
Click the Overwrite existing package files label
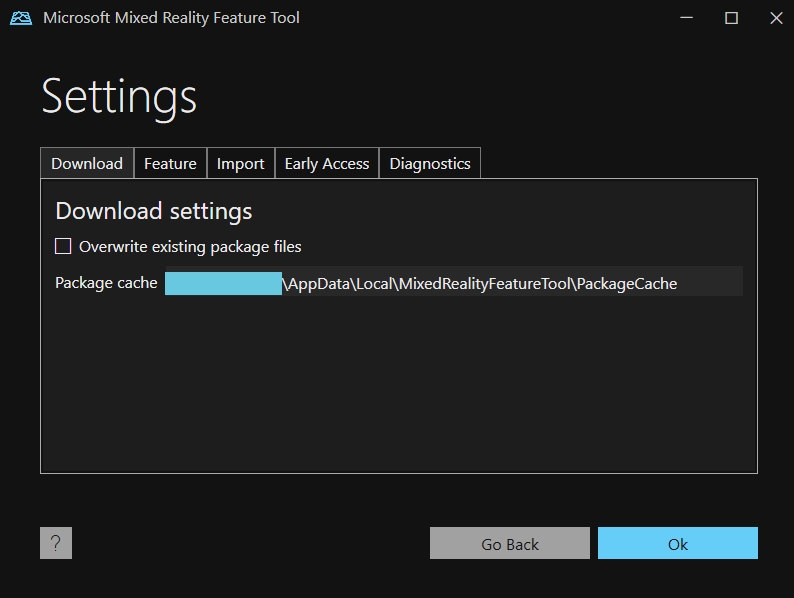click(190, 247)
